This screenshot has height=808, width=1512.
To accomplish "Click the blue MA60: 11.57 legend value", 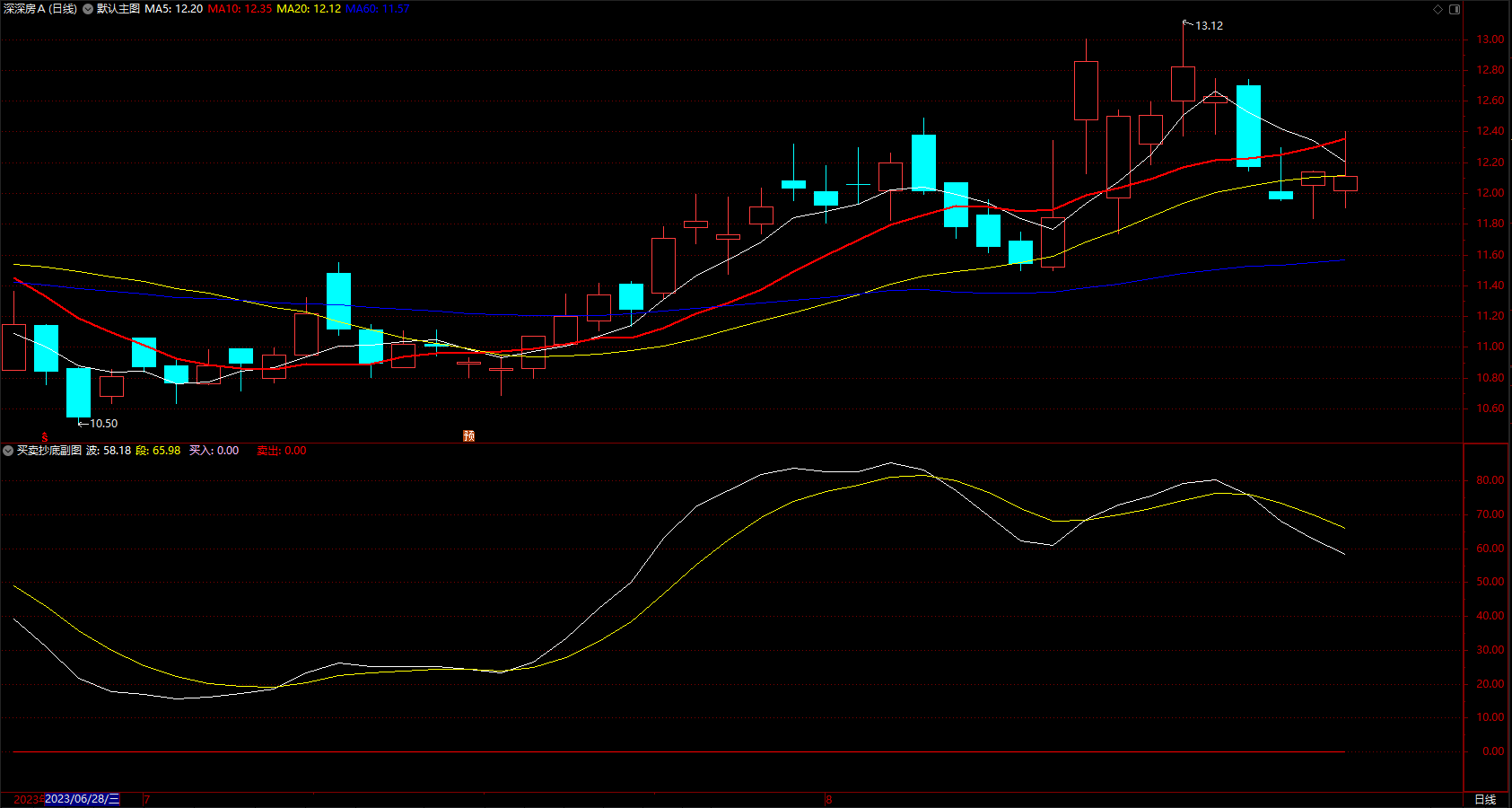I will 377,9.
